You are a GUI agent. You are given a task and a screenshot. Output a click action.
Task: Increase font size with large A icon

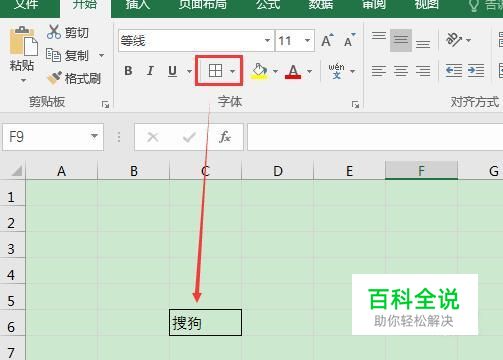[327, 41]
